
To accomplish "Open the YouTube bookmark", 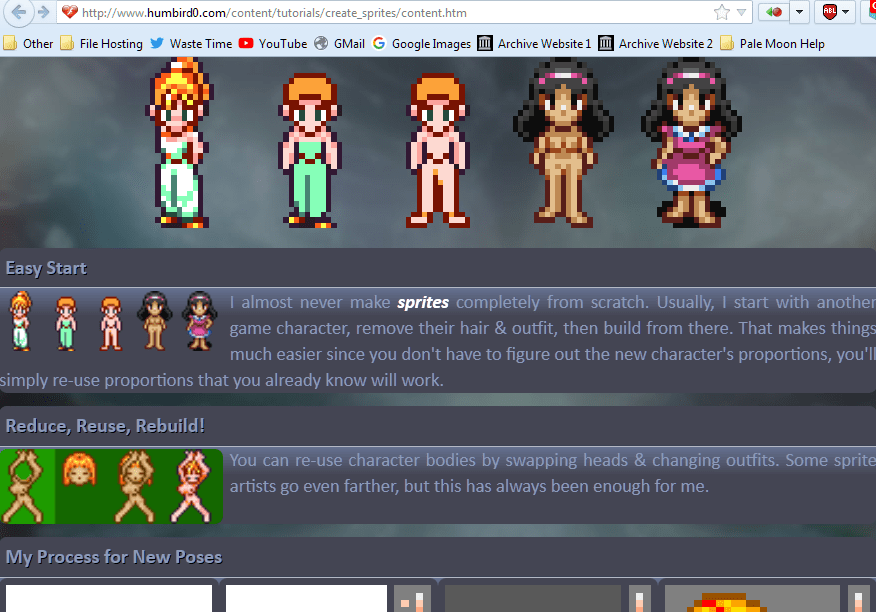I will point(273,43).
